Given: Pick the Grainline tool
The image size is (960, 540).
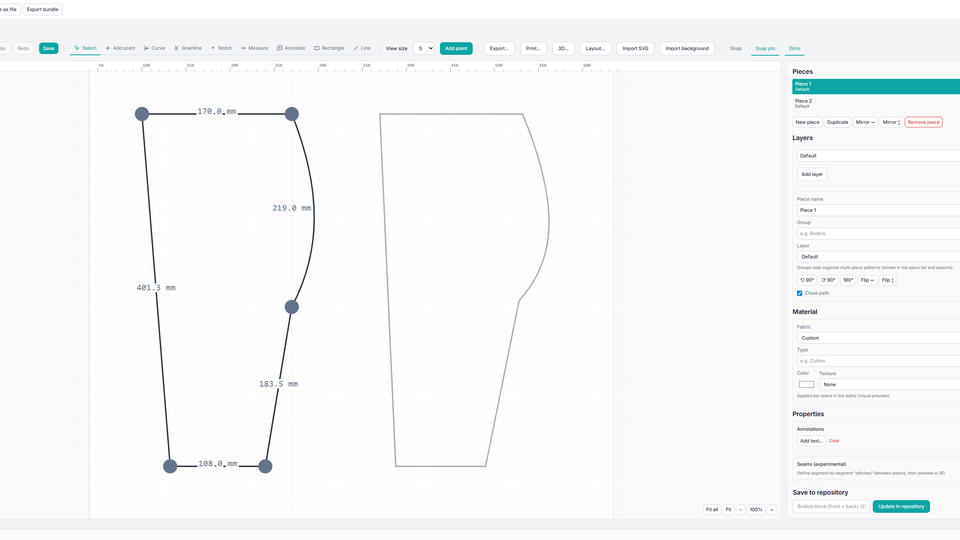Looking at the screenshot, I should [x=188, y=48].
